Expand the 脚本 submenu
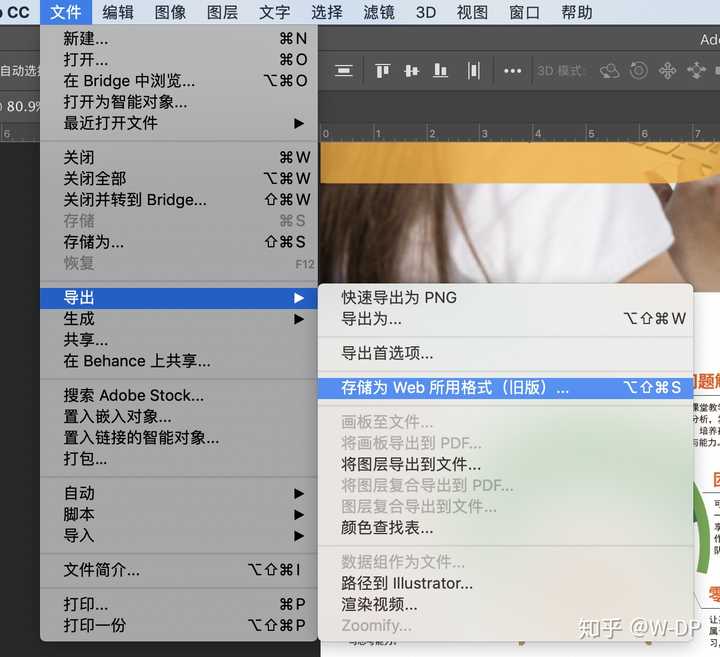 179,515
